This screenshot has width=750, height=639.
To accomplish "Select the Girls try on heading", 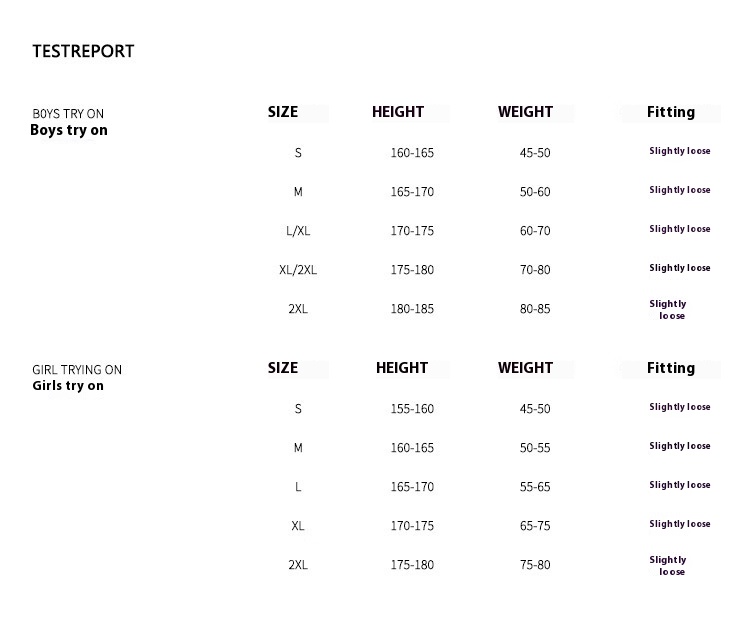I will tap(68, 386).
